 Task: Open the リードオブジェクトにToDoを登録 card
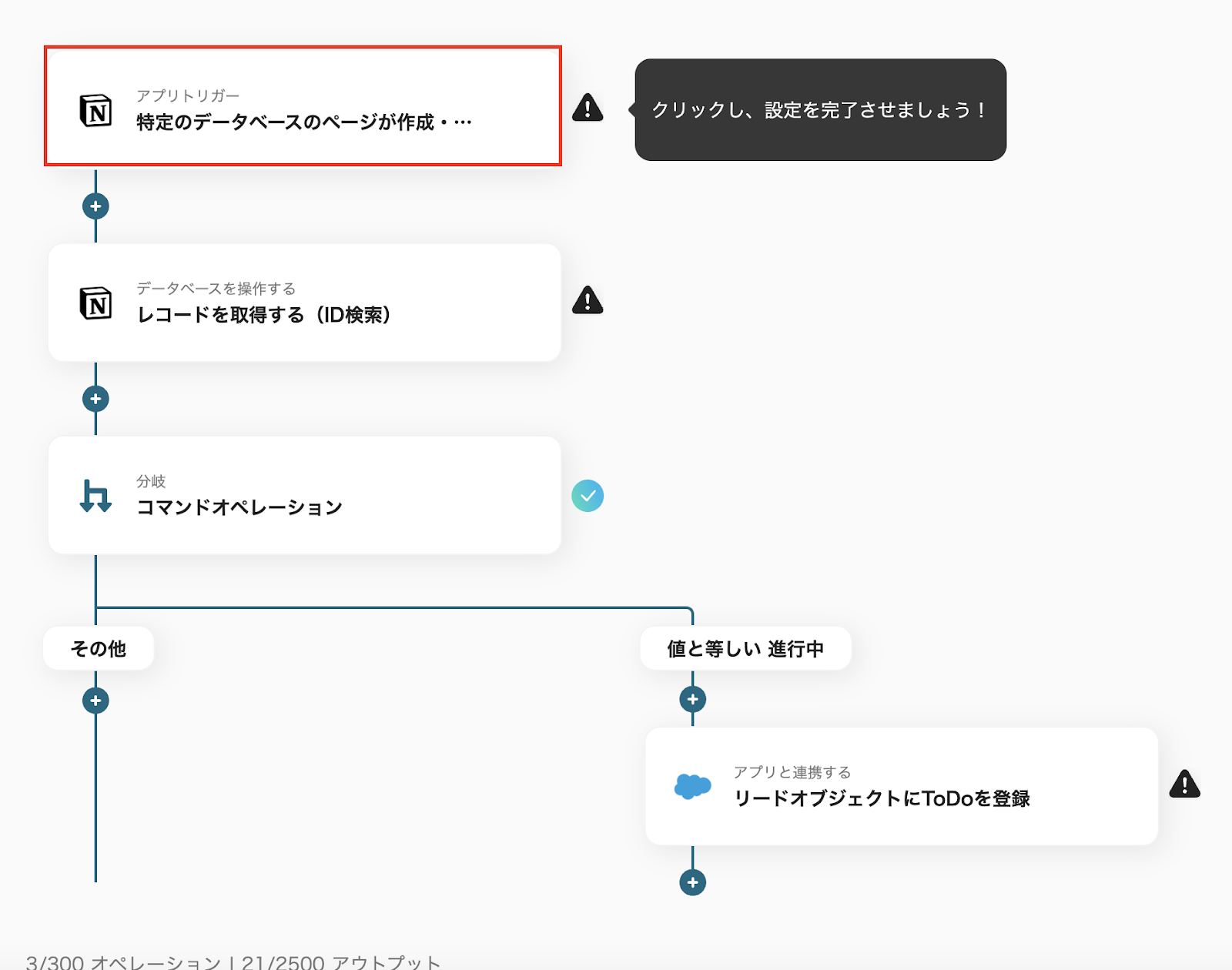coord(902,786)
